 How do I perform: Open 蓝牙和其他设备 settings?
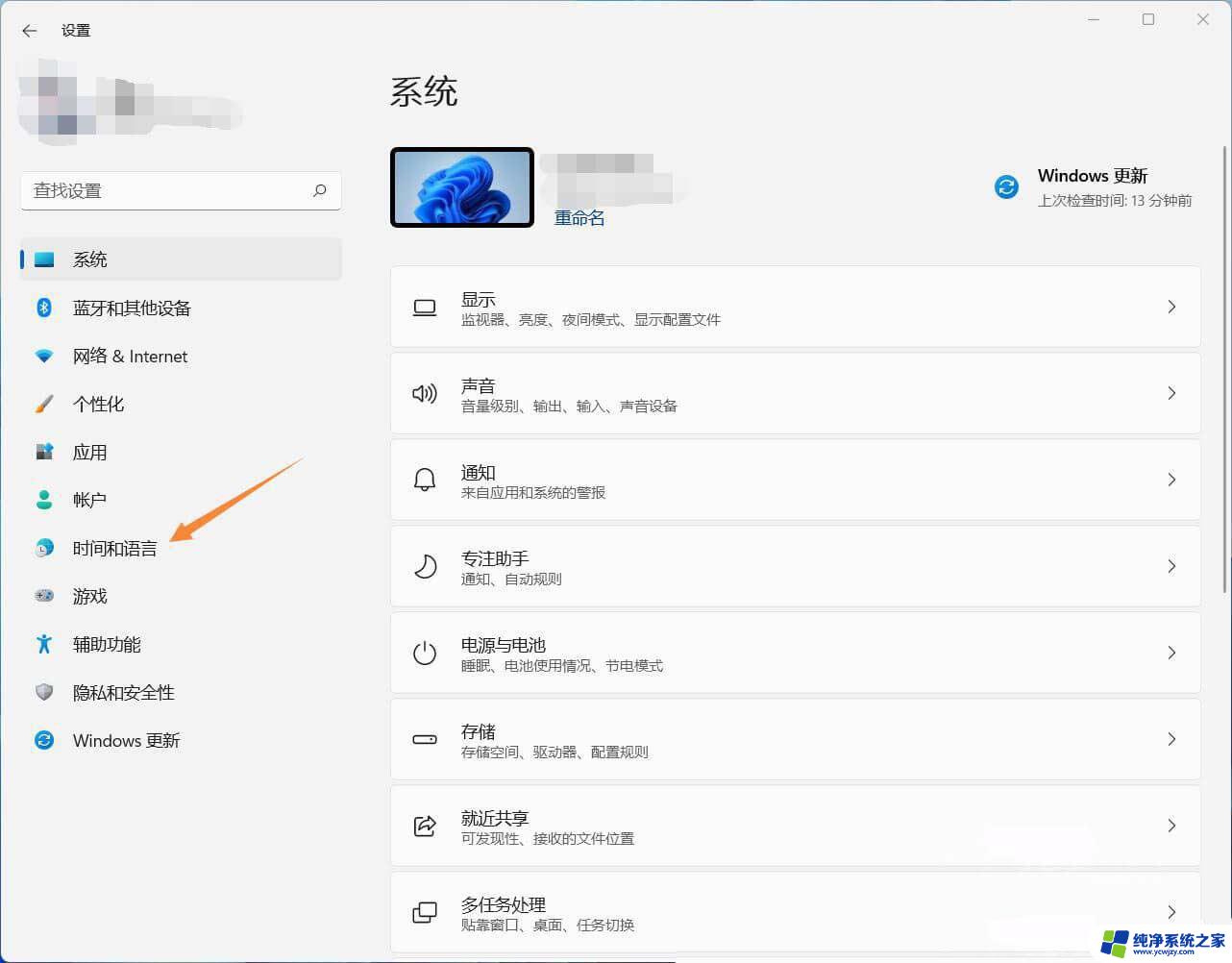(181, 308)
